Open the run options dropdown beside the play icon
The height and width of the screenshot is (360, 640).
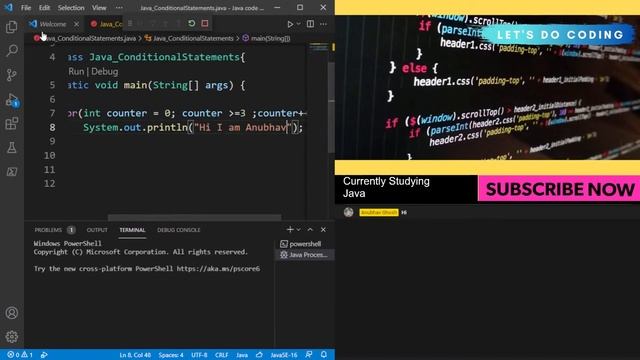coord(298,24)
